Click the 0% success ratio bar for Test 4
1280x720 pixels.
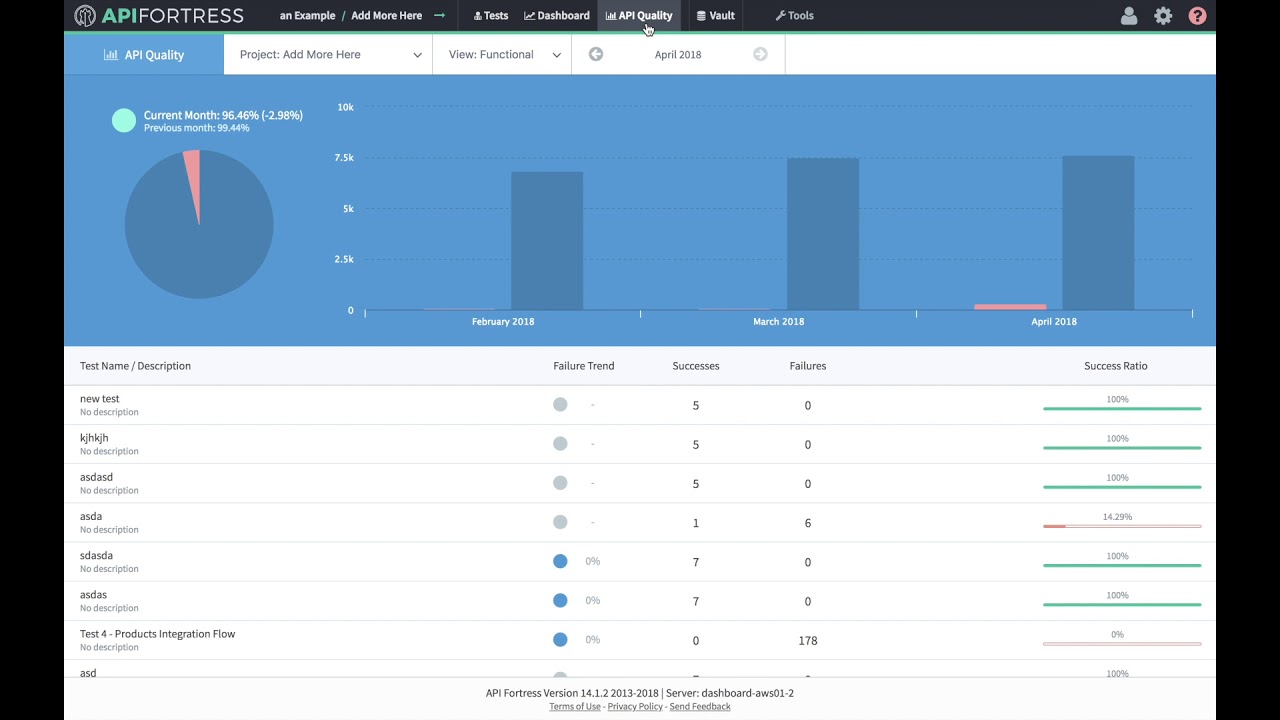pyautogui.click(x=1122, y=643)
